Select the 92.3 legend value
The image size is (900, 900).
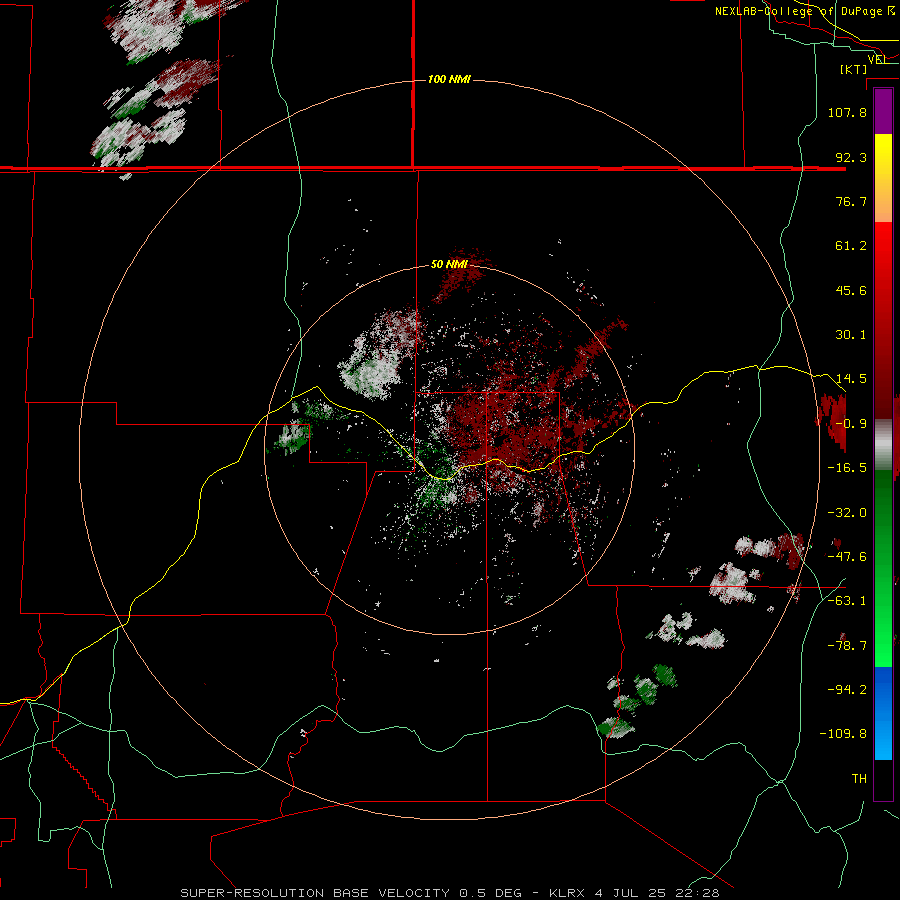(851, 157)
